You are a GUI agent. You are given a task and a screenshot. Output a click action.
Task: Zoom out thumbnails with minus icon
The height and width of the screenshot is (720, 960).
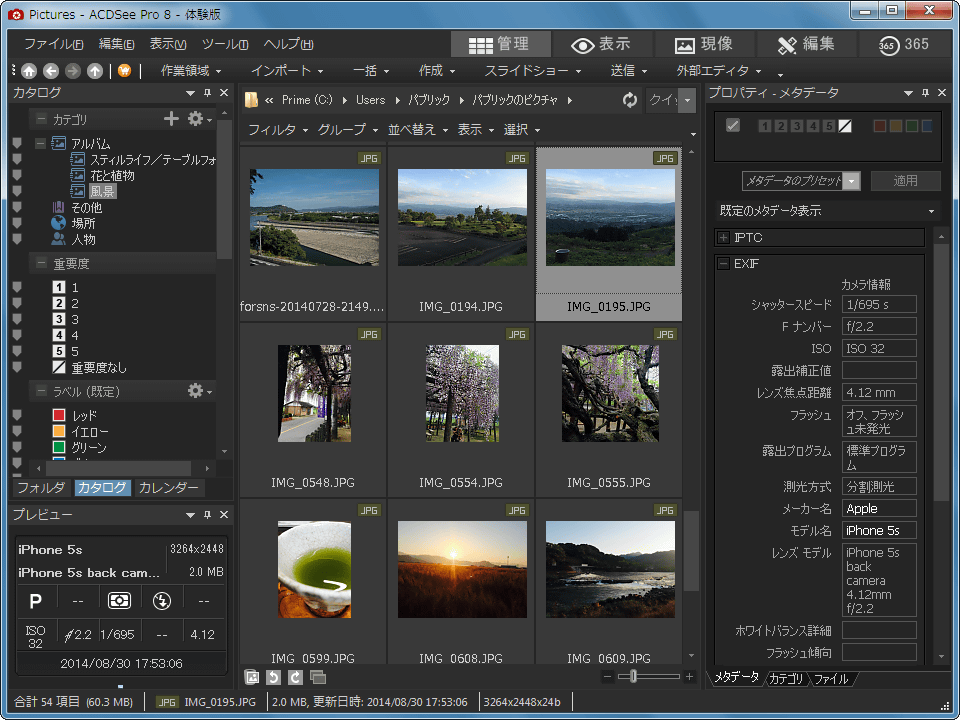pyautogui.click(x=607, y=677)
